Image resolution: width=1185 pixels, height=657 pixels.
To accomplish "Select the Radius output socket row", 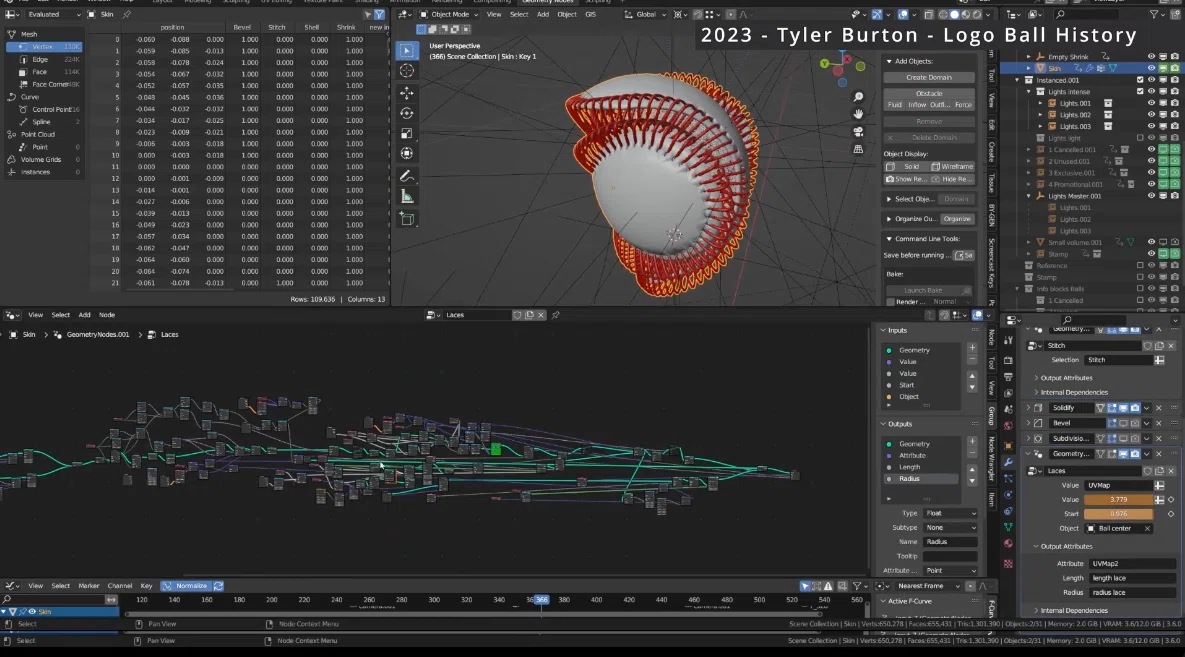I will [922, 479].
